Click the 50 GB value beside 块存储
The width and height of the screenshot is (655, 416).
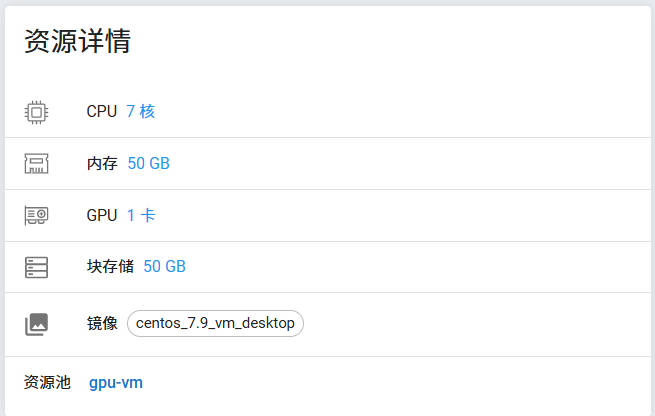click(x=165, y=267)
